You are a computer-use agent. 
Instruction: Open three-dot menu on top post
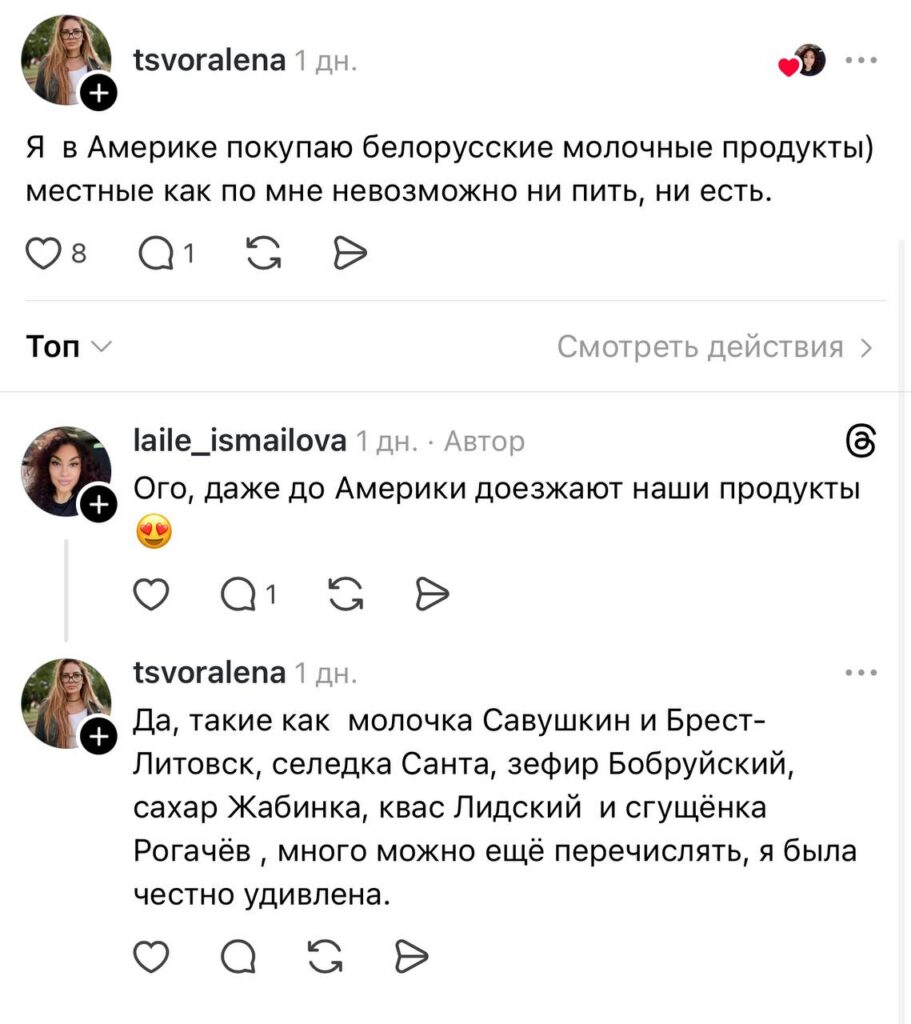tap(861, 60)
